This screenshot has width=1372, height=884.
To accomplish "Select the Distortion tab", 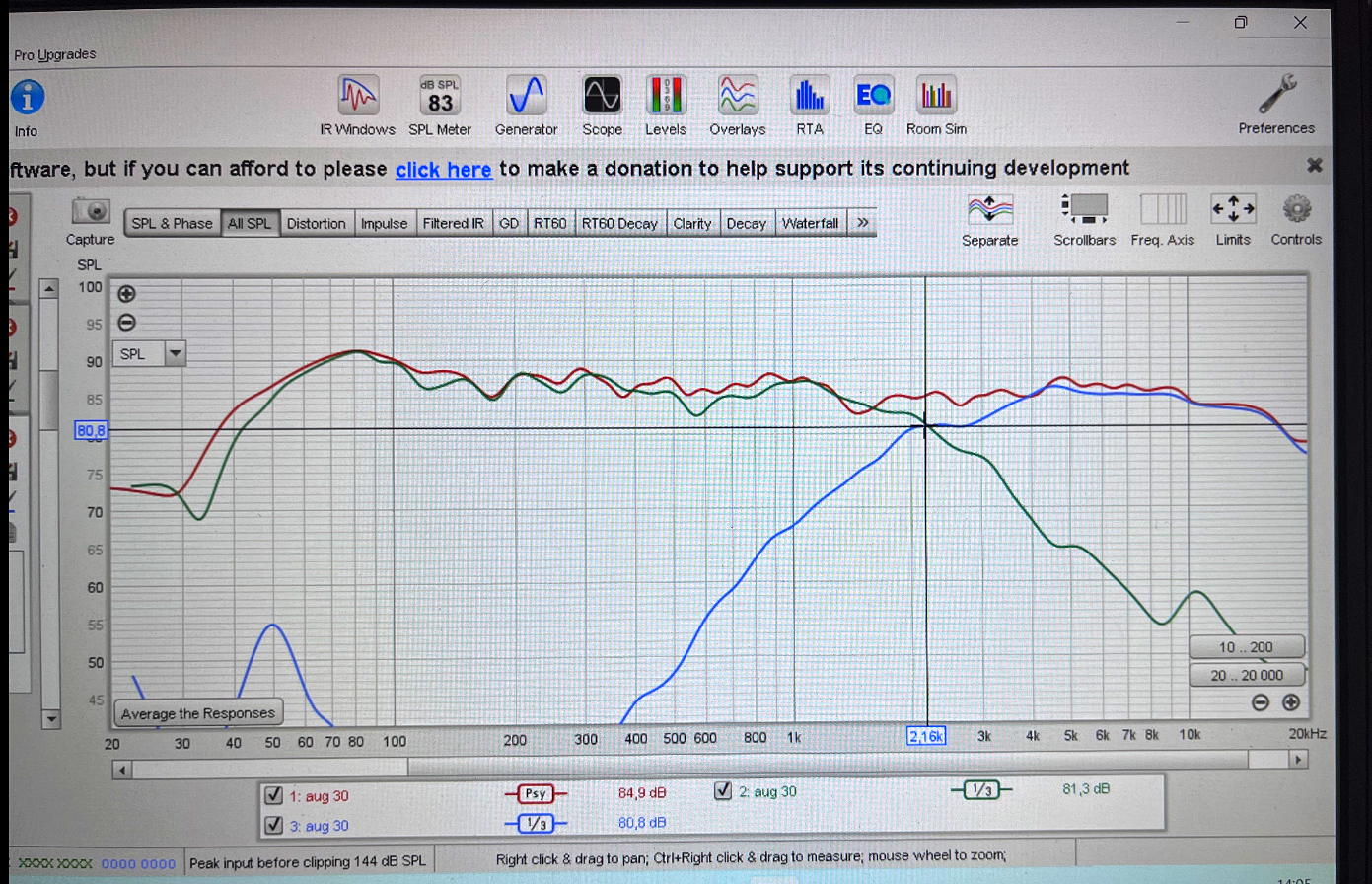I will pyautogui.click(x=316, y=223).
